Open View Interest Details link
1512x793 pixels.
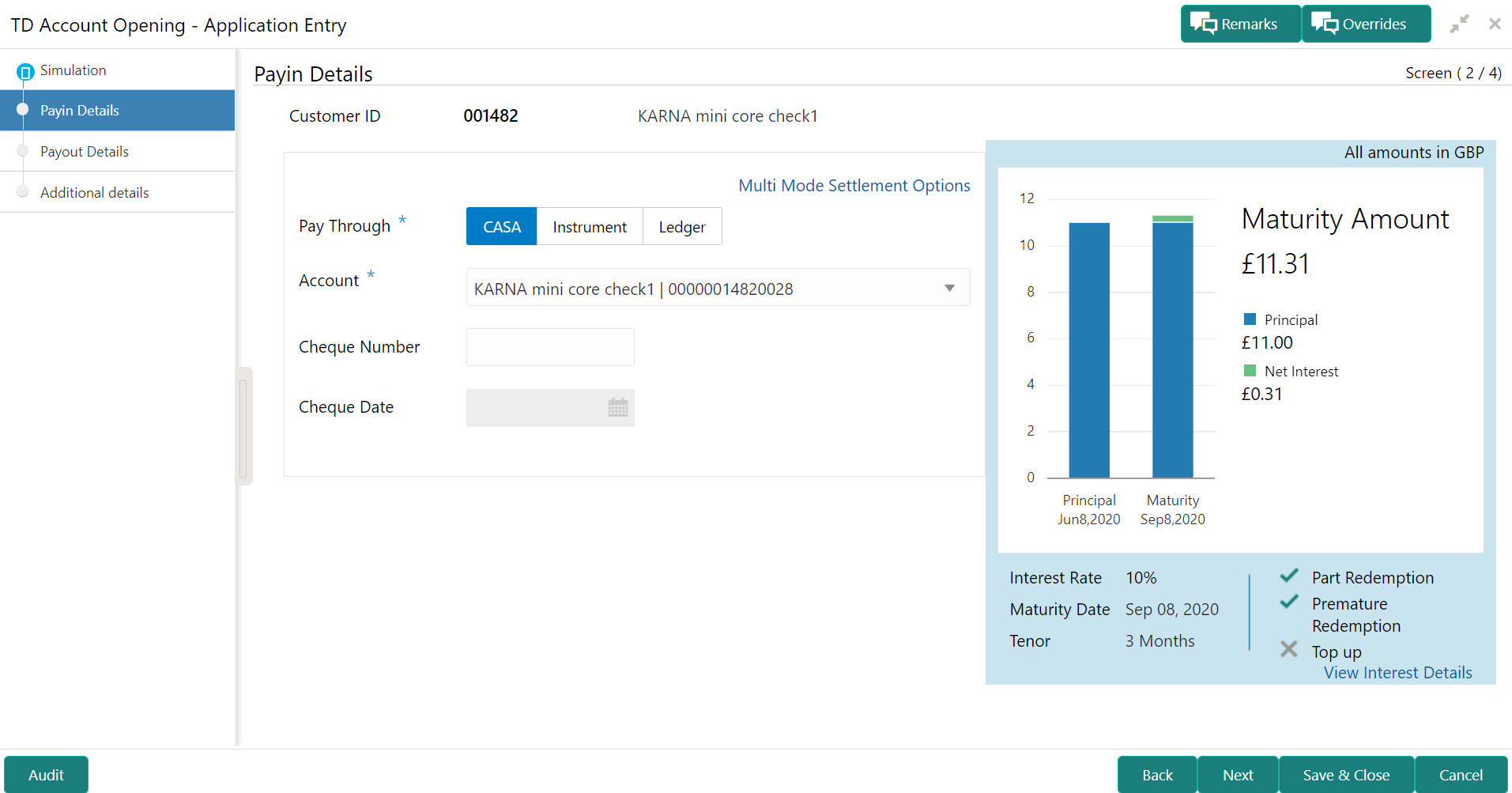click(x=1398, y=673)
